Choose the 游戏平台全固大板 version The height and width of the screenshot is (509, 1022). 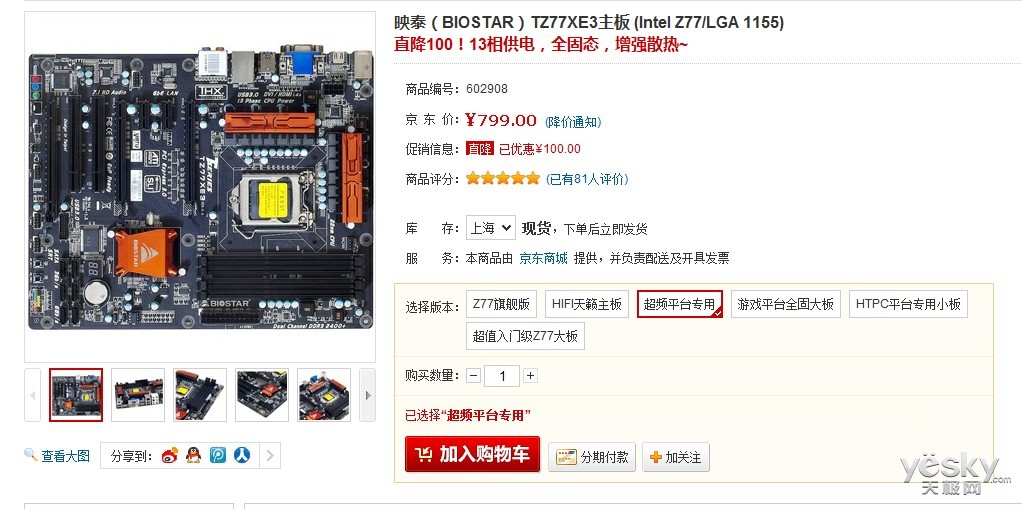click(x=785, y=304)
